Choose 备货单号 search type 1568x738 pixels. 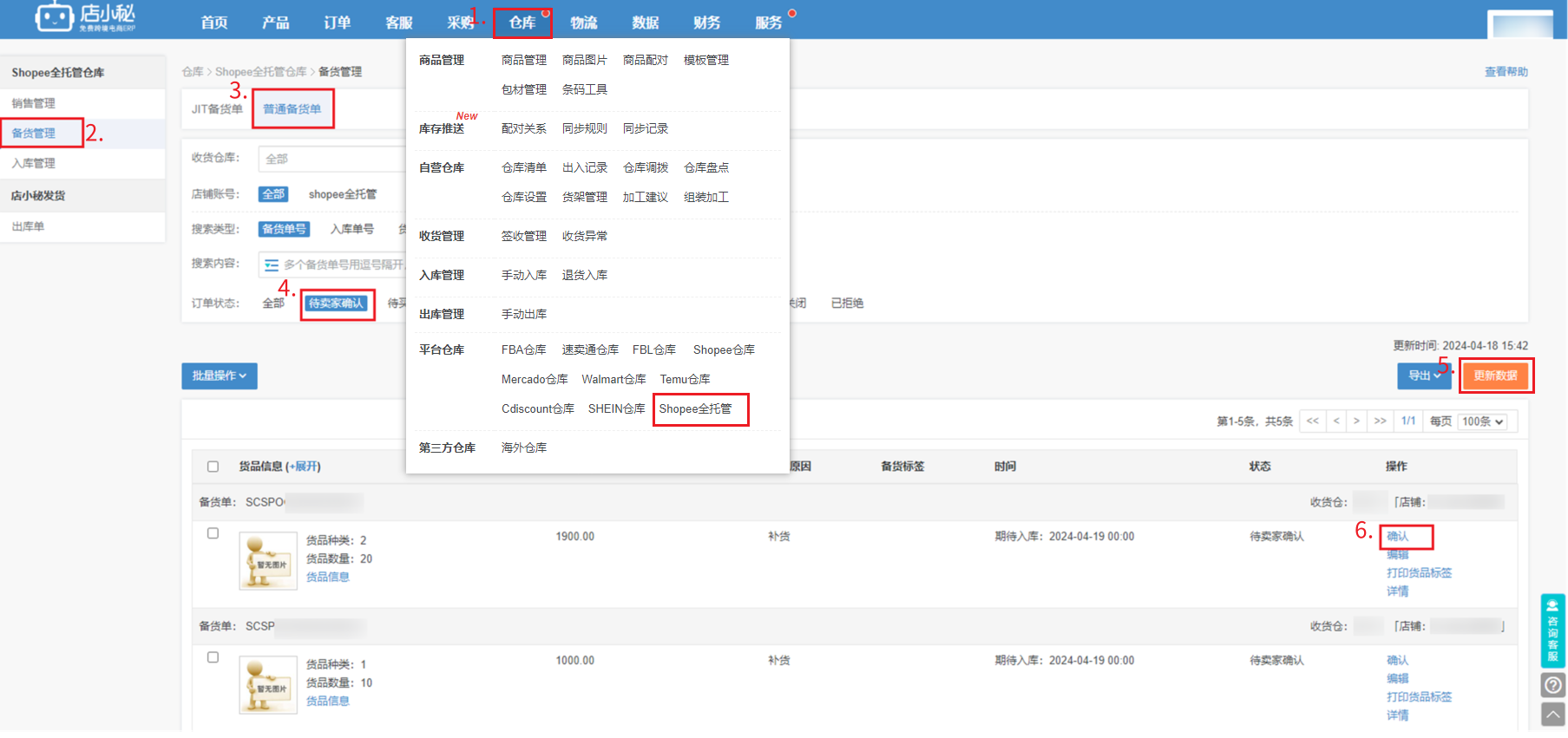(285, 229)
